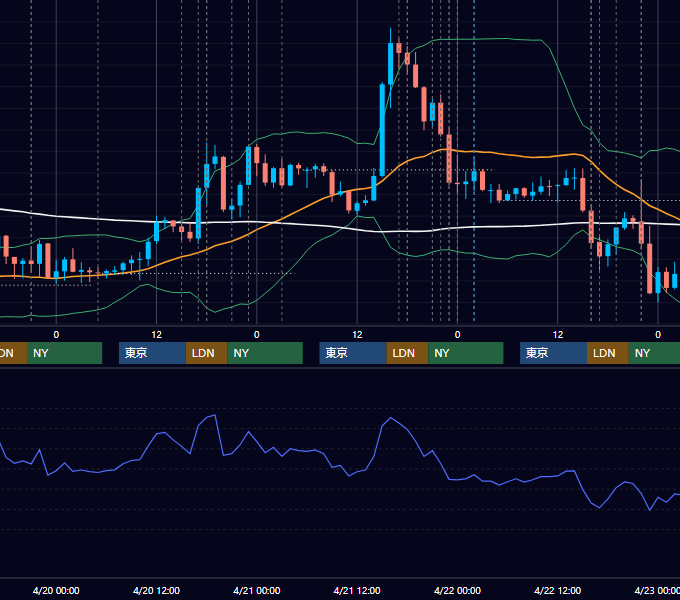Viewport: 680px width, 600px height.
Task: Click the tallest blue candlestick on 4/21 afternoon
Action: tap(382, 130)
